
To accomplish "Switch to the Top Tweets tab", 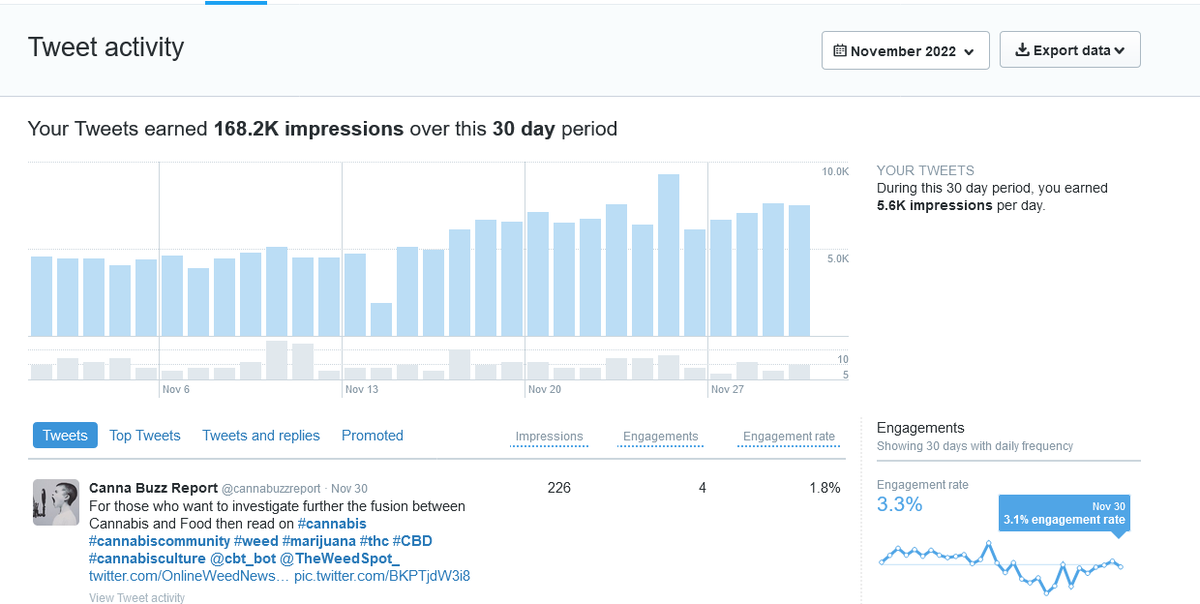I will point(145,435).
